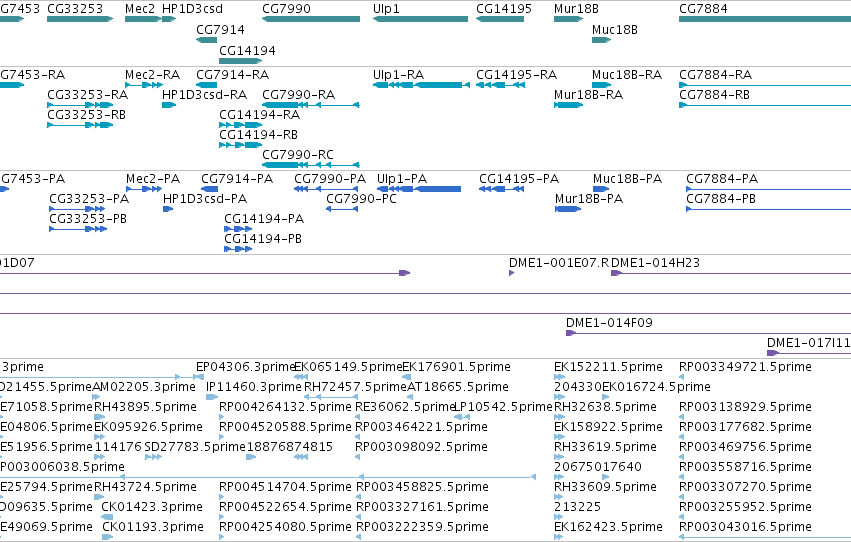Click the IP11460.3prime EST label
Image resolution: width=851 pixels, height=542 pixels.
click(253, 387)
